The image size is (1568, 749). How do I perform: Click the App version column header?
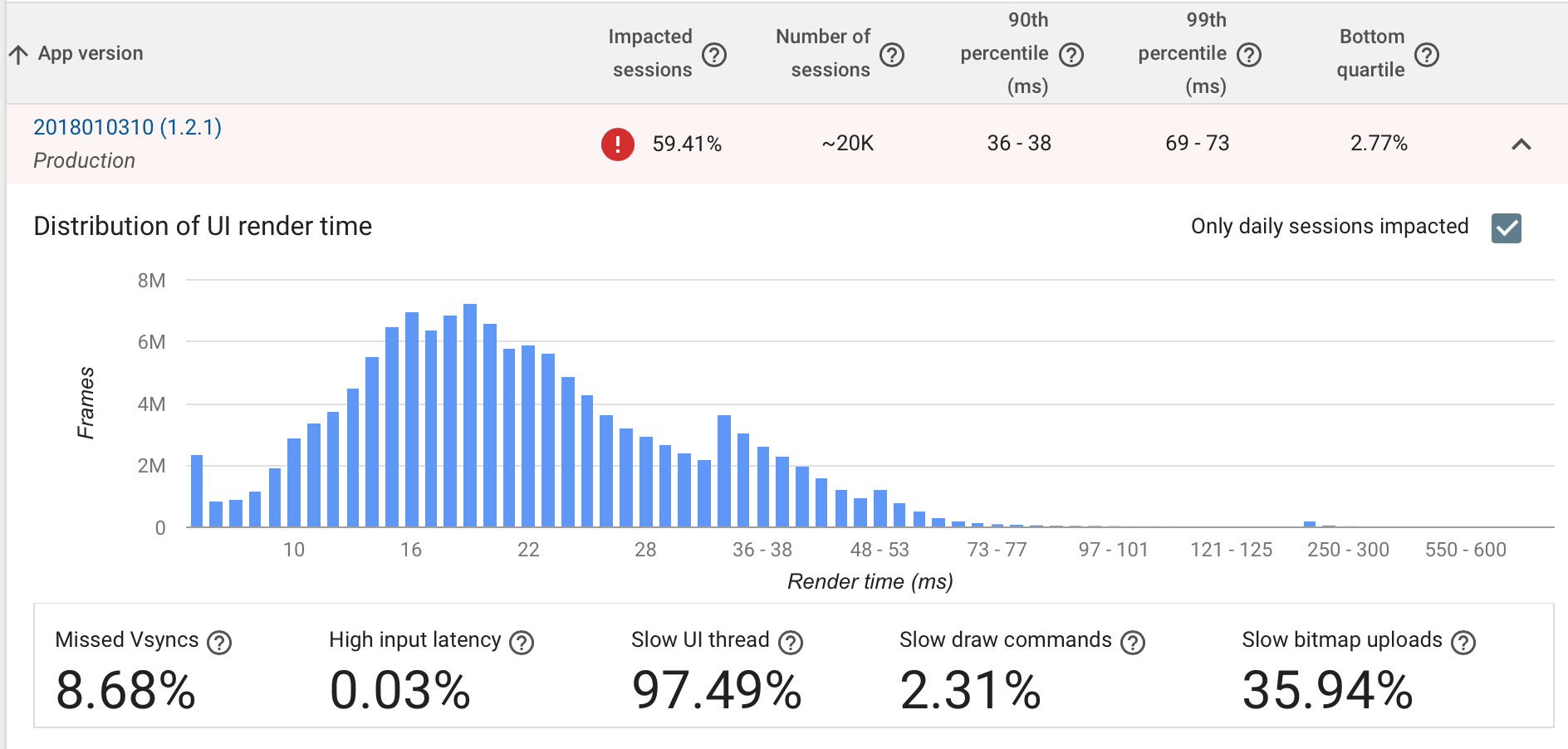(x=89, y=53)
